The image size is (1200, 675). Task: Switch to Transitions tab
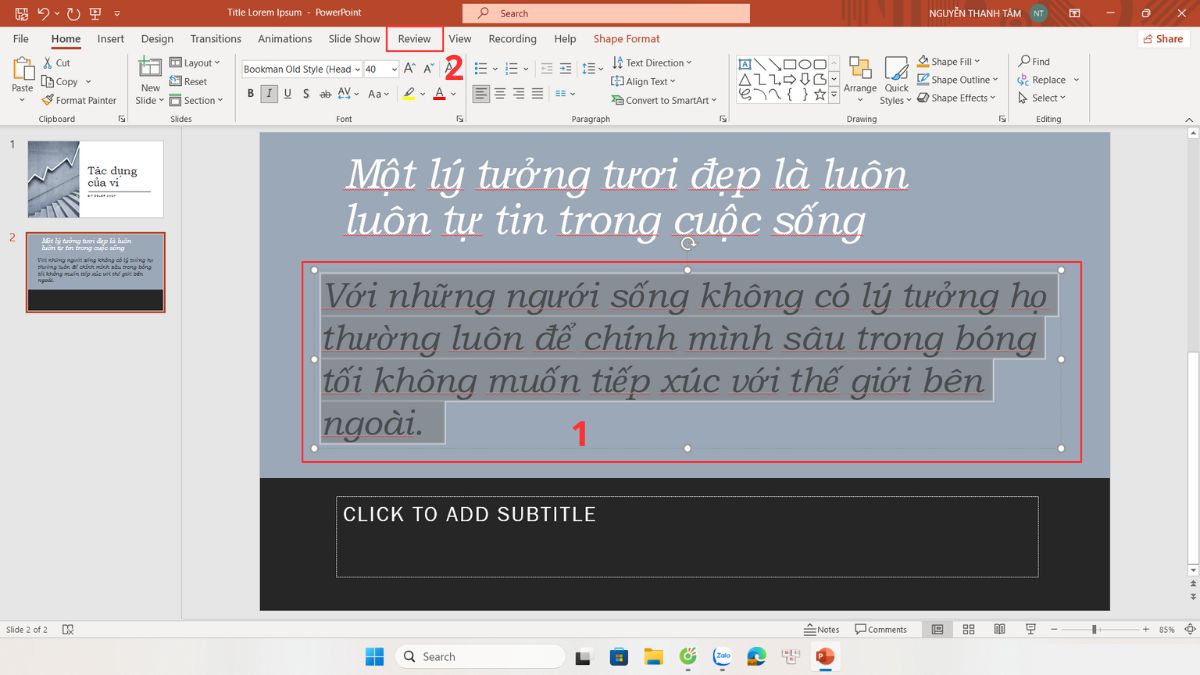[x=216, y=39]
